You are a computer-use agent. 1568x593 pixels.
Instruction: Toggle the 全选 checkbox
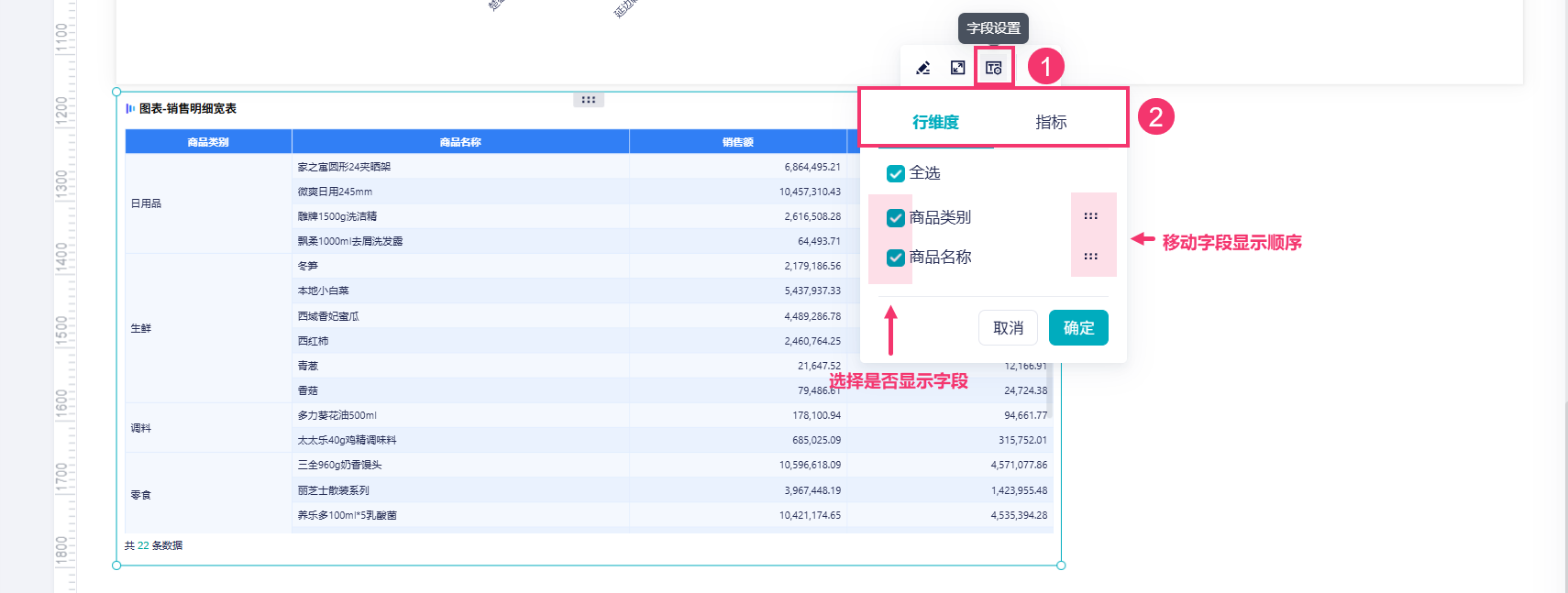click(x=896, y=173)
